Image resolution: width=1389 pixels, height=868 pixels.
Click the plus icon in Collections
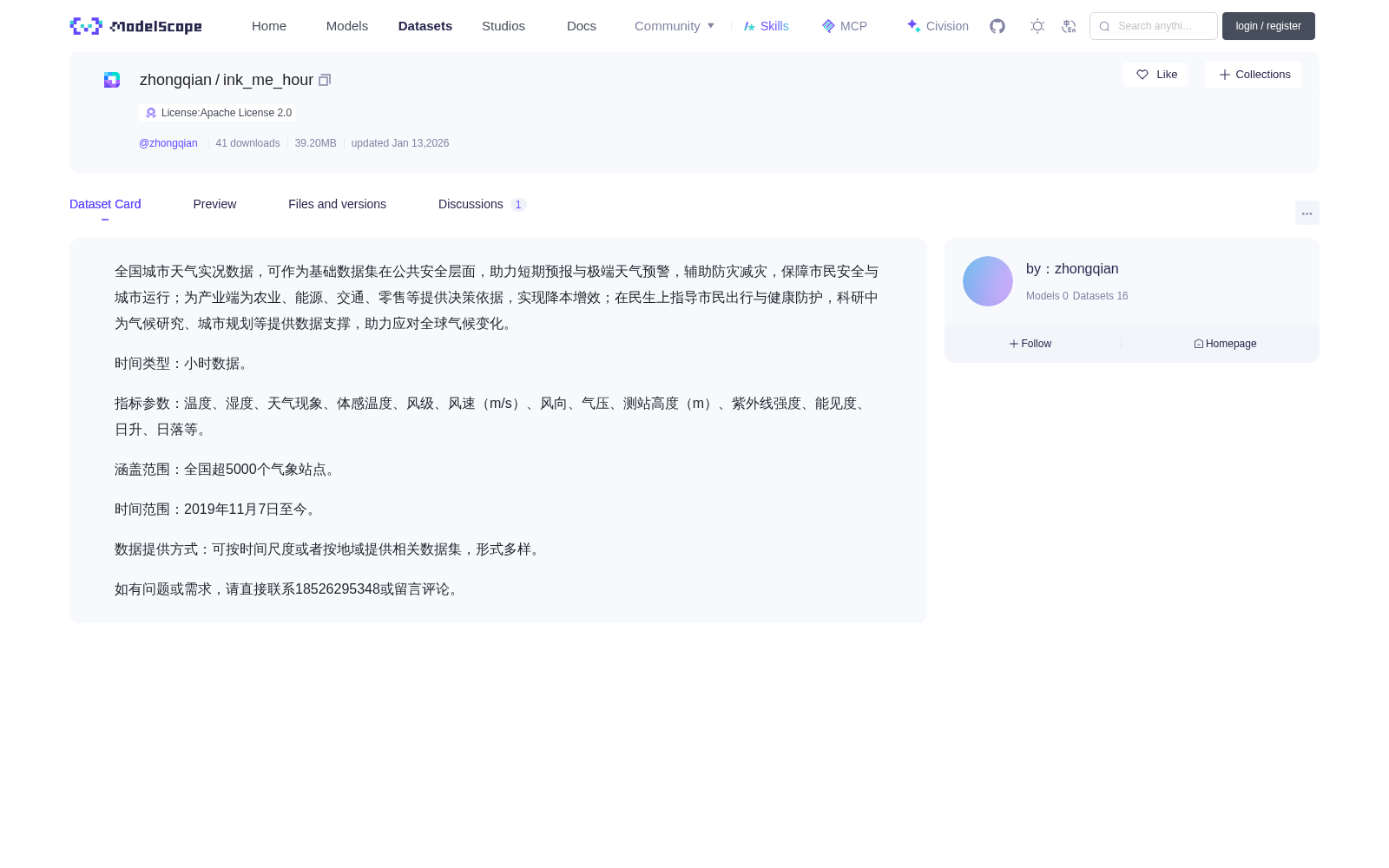click(1225, 75)
